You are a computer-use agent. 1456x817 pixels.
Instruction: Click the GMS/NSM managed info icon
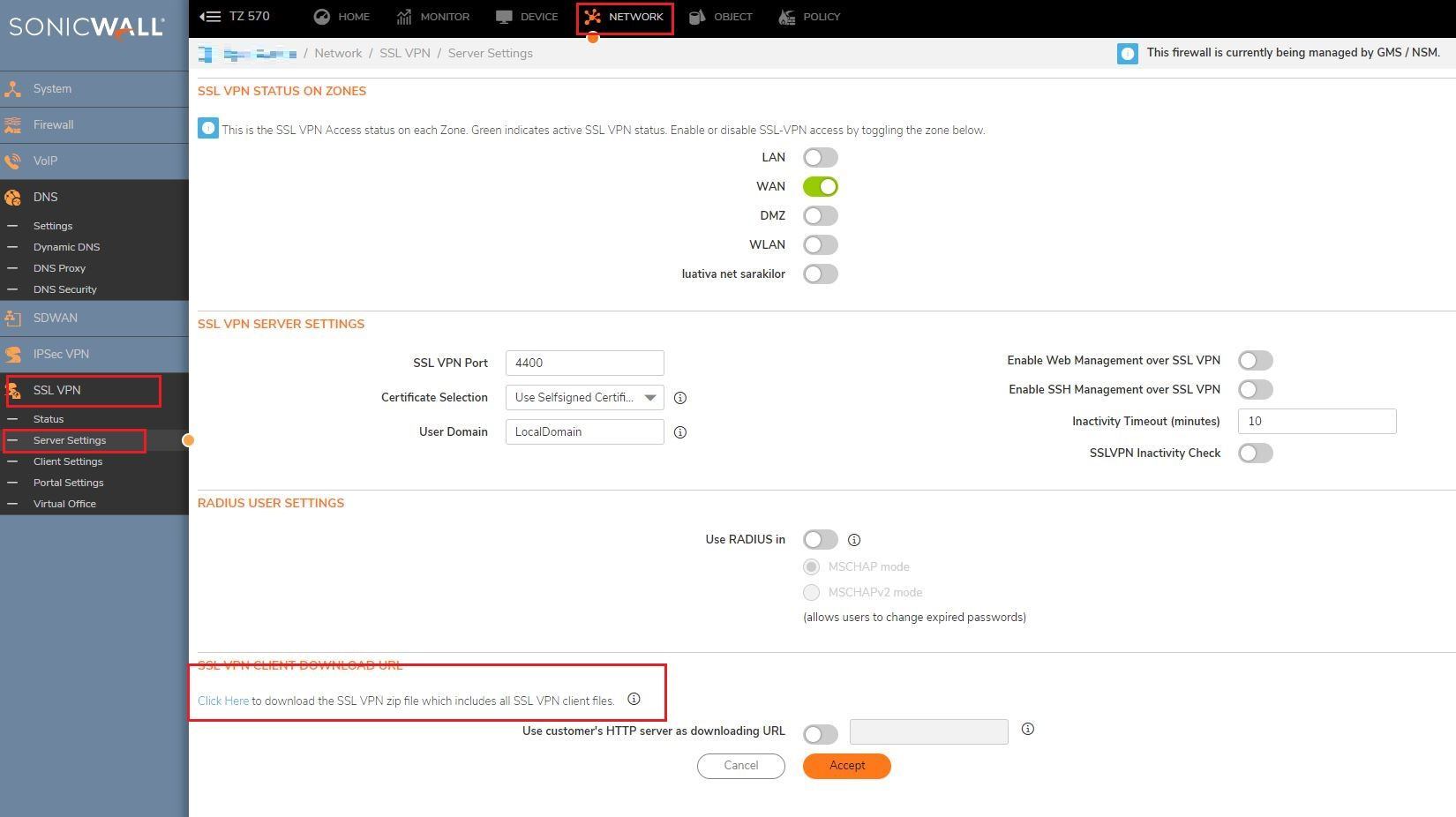(1128, 54)
